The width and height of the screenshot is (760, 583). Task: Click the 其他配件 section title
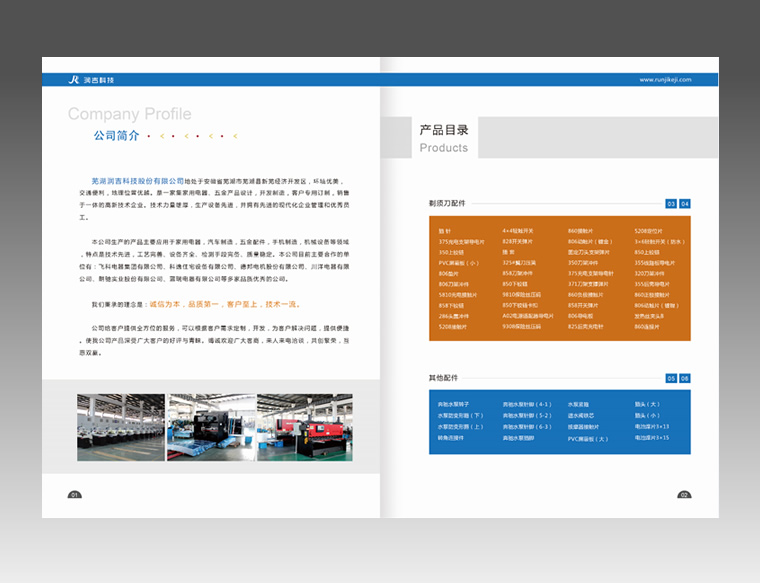[443, 378]
